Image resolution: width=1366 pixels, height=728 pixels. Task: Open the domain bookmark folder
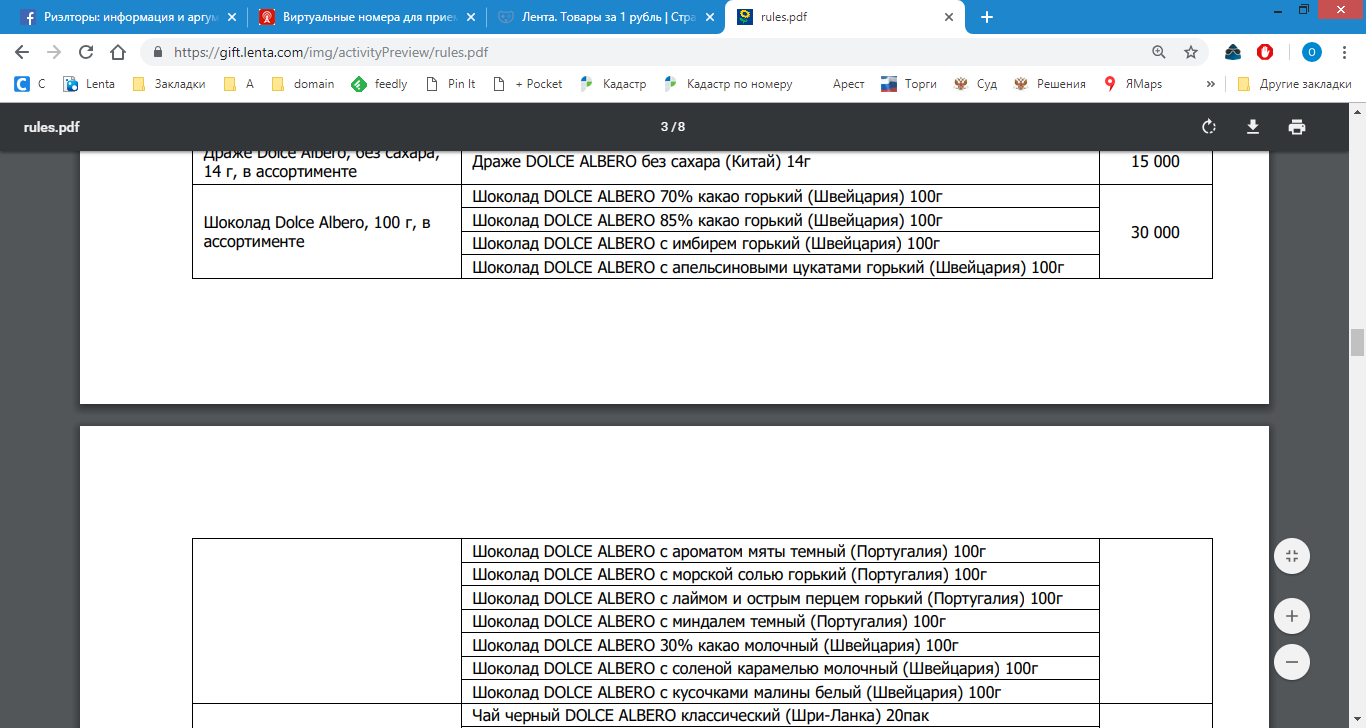(303, 84)
